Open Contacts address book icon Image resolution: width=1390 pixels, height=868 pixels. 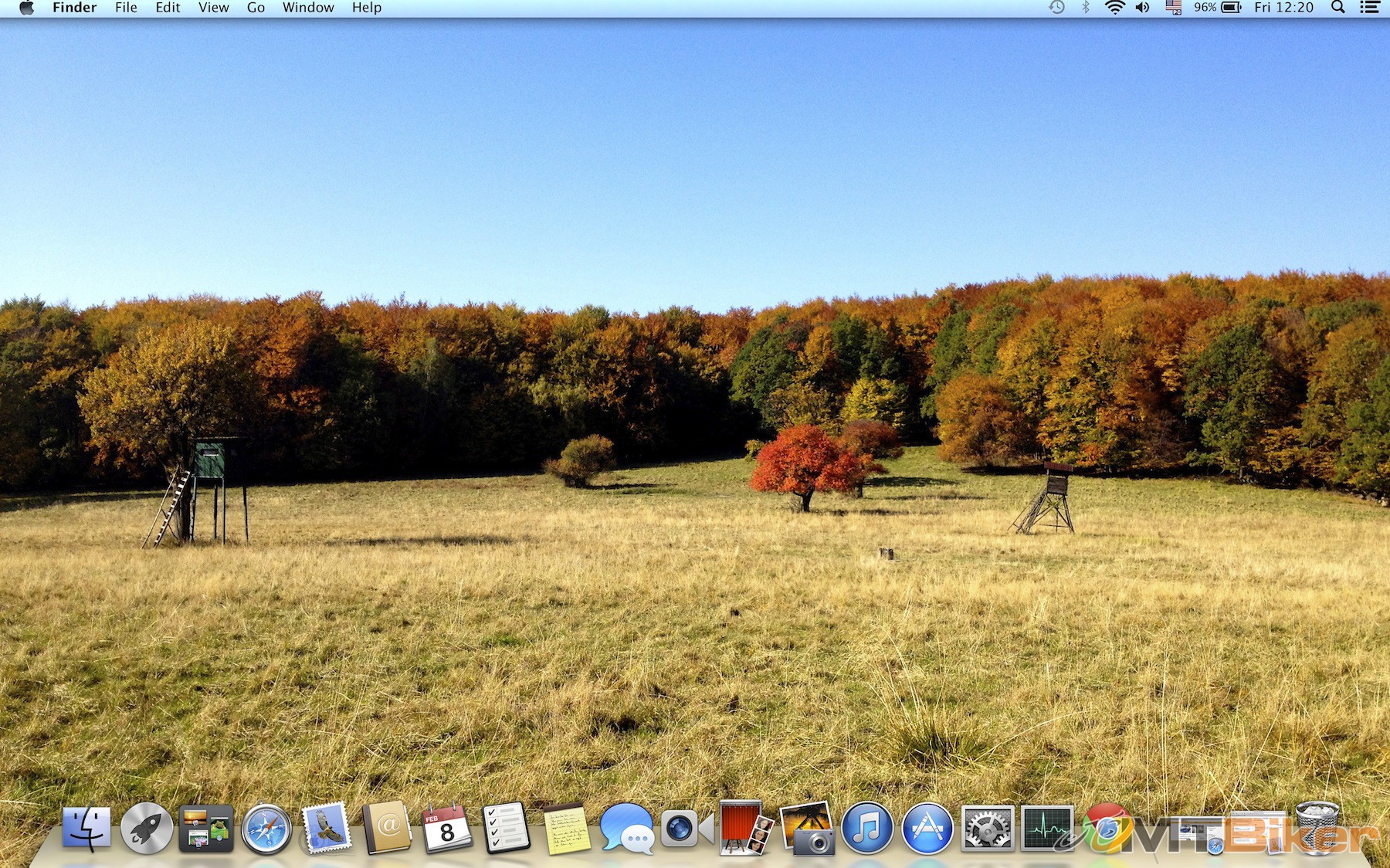click(x=386, y=829)
